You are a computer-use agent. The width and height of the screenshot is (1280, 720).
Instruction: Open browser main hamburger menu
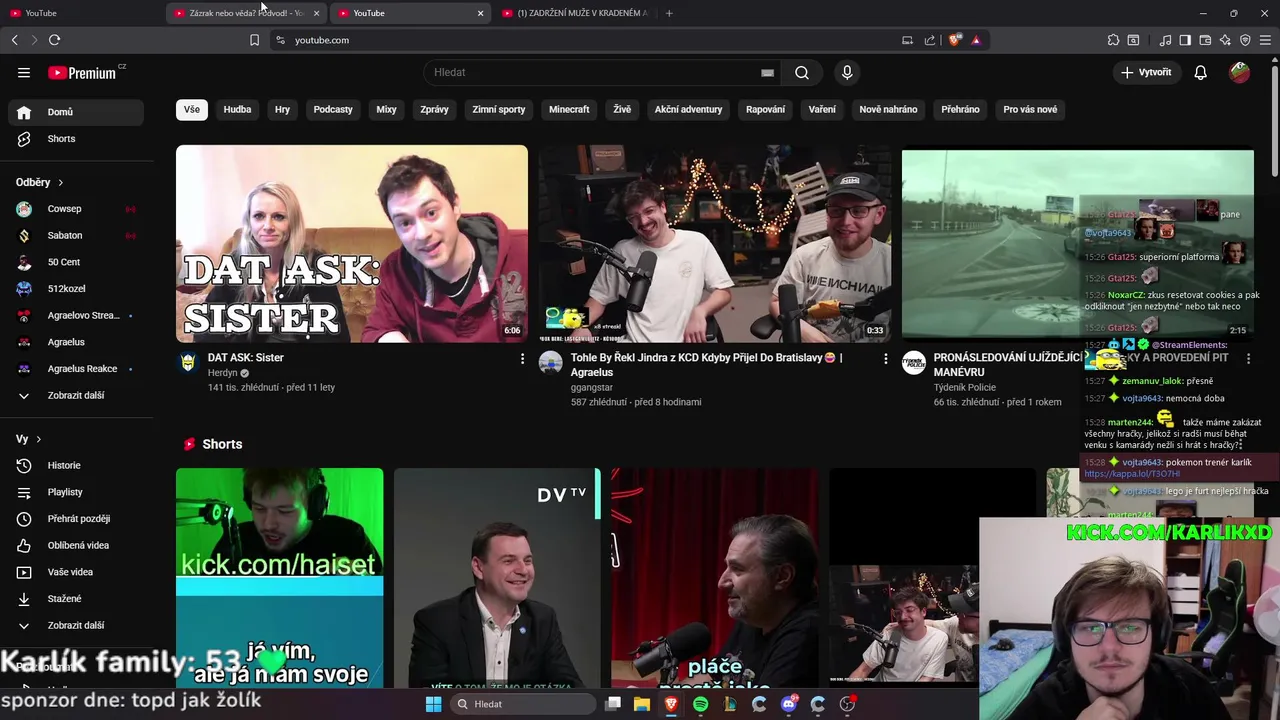coord(1266,40)
